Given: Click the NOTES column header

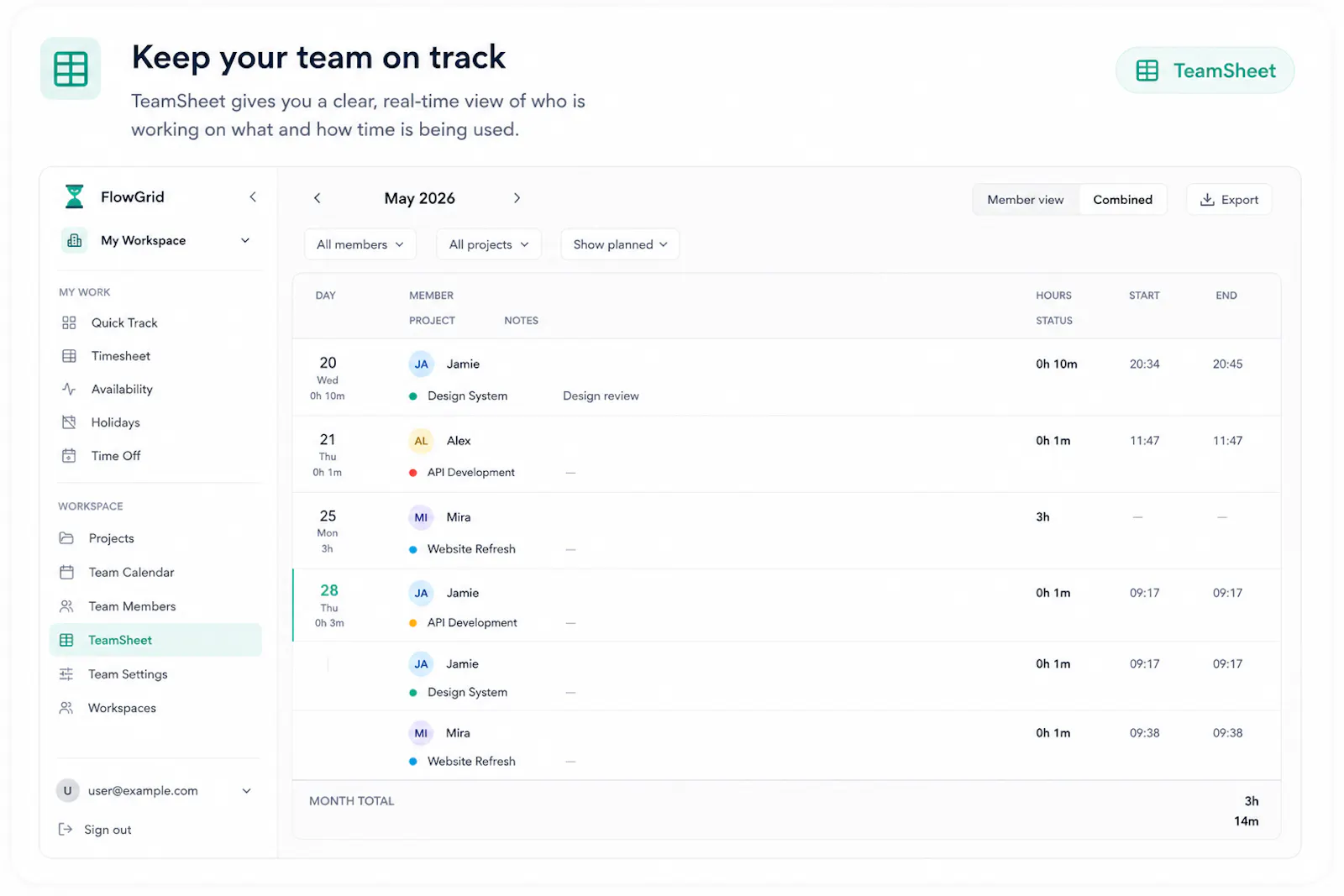Looking at the screenshot, I should tap(521, 321).
